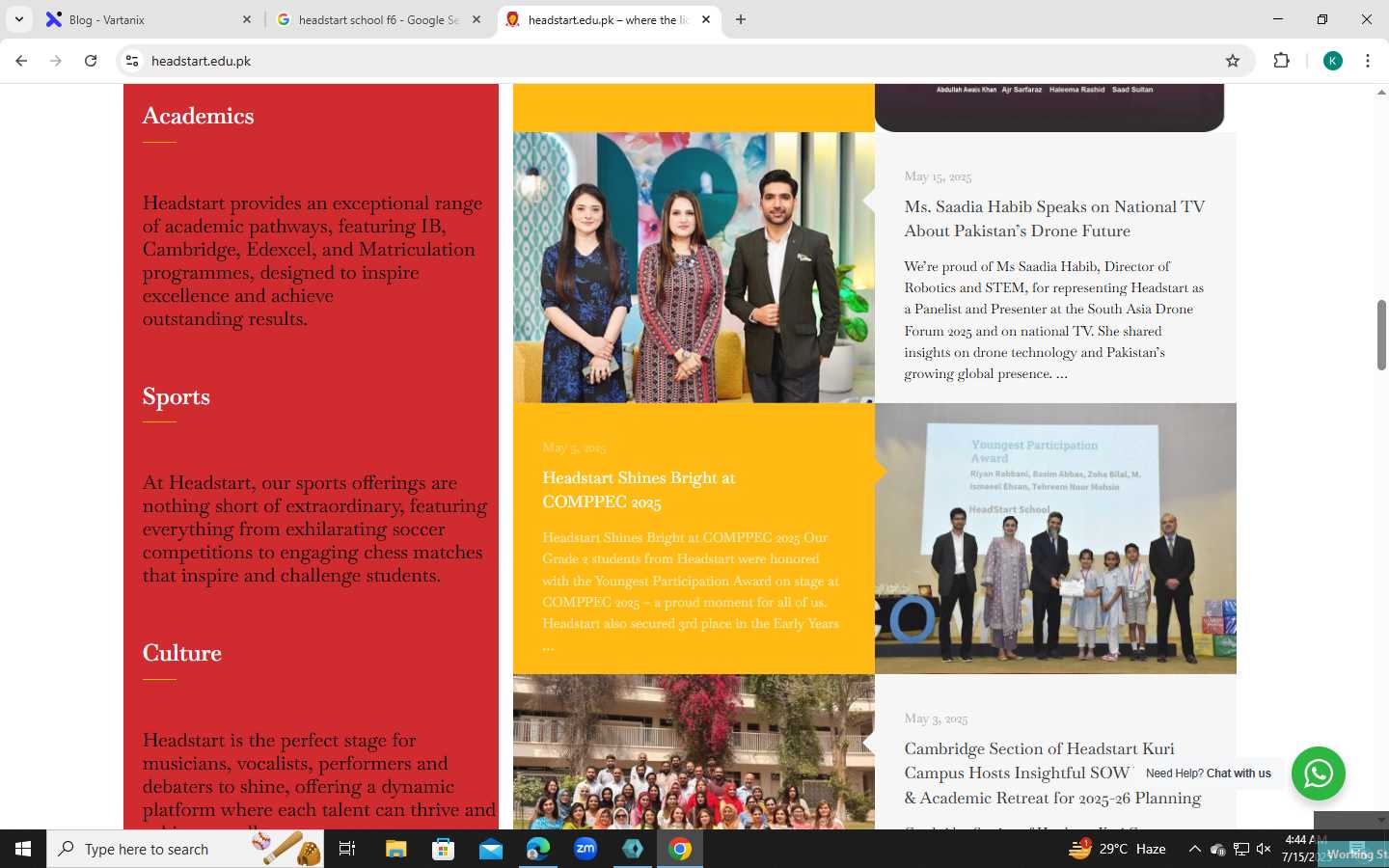Open Zoom from the taskbar
Screen dimensions: 1389x868
[586, 849]
